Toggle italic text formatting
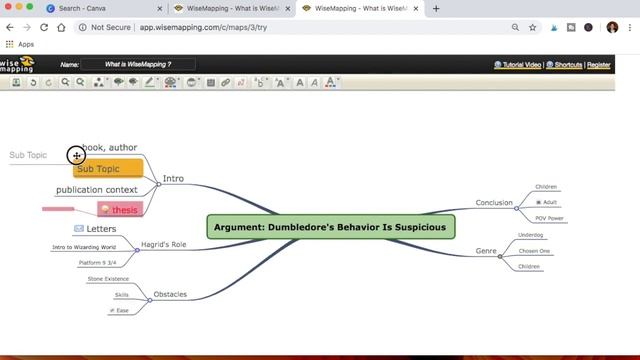640x360 pixels. tap(314, 82)
